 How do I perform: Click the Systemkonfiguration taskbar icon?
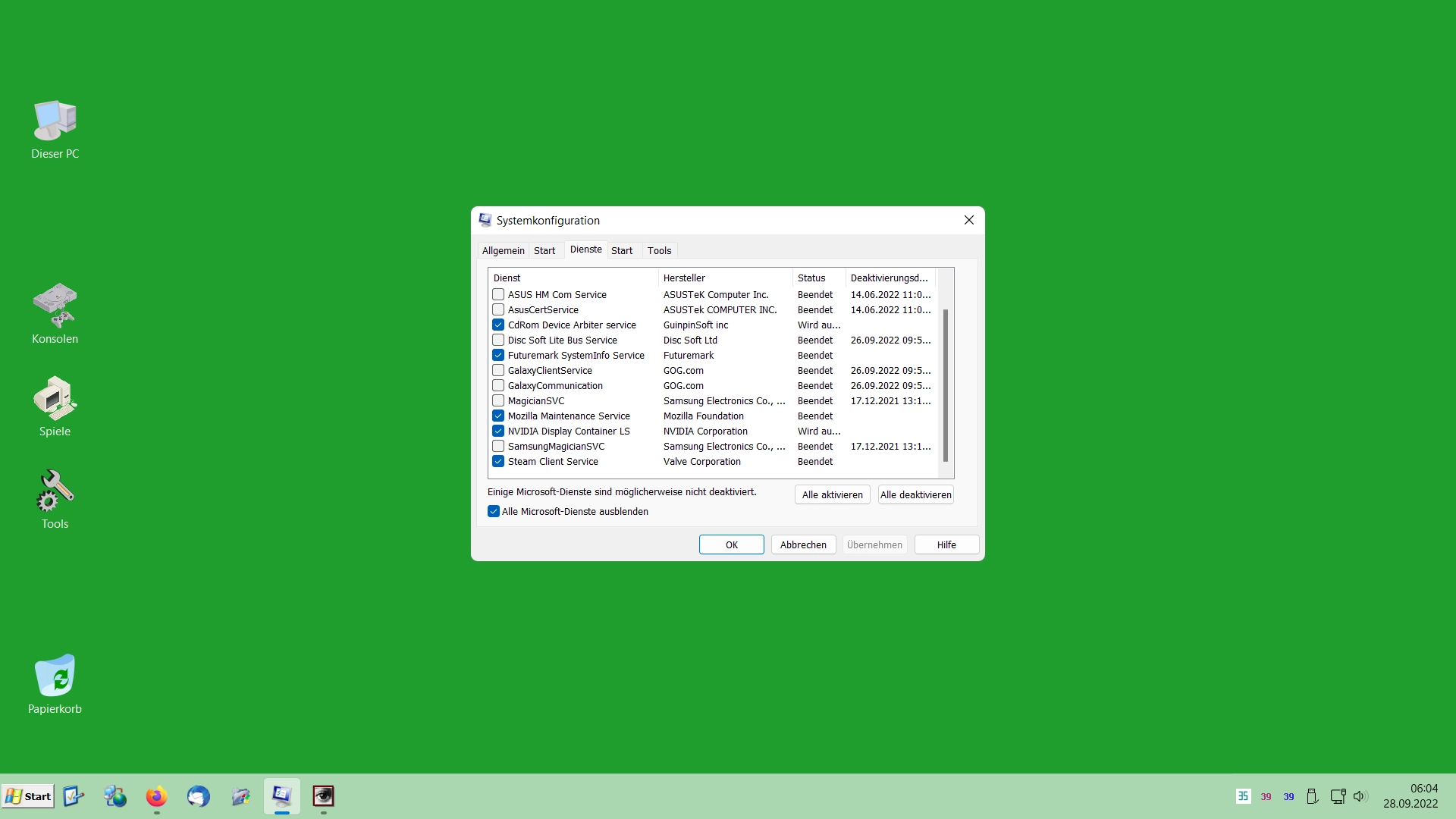point(281,796)
